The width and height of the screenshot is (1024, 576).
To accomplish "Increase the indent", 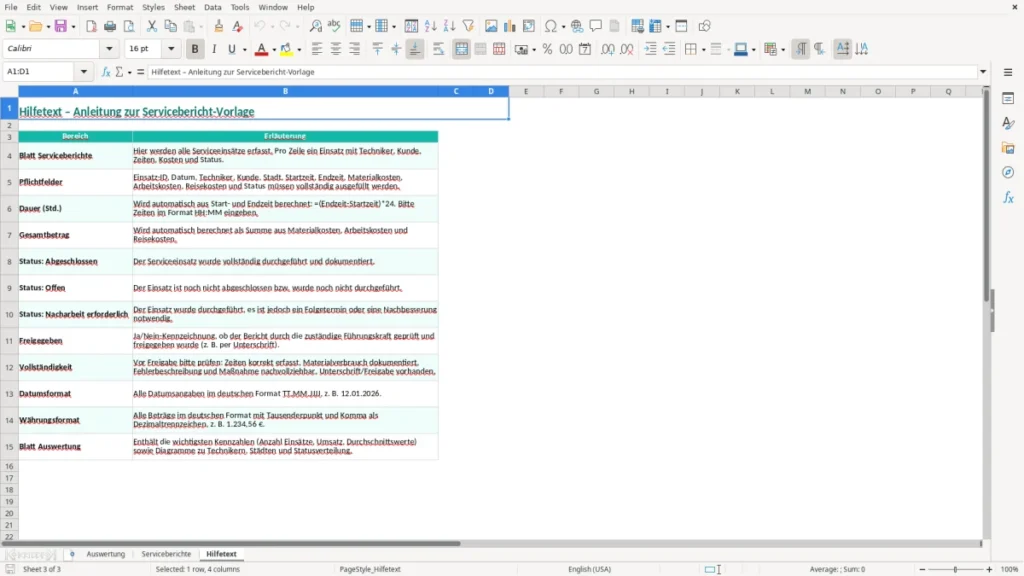I will (650, 49).
